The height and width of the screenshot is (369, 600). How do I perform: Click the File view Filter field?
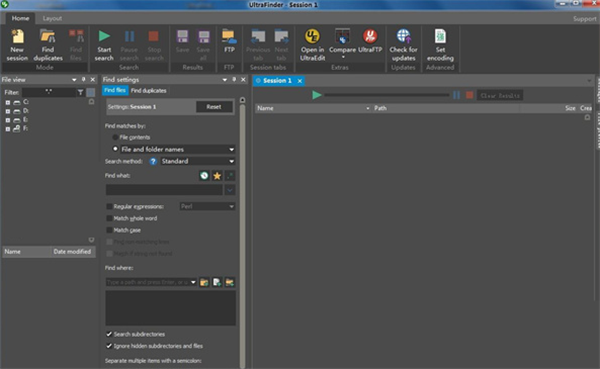[49, 92]
